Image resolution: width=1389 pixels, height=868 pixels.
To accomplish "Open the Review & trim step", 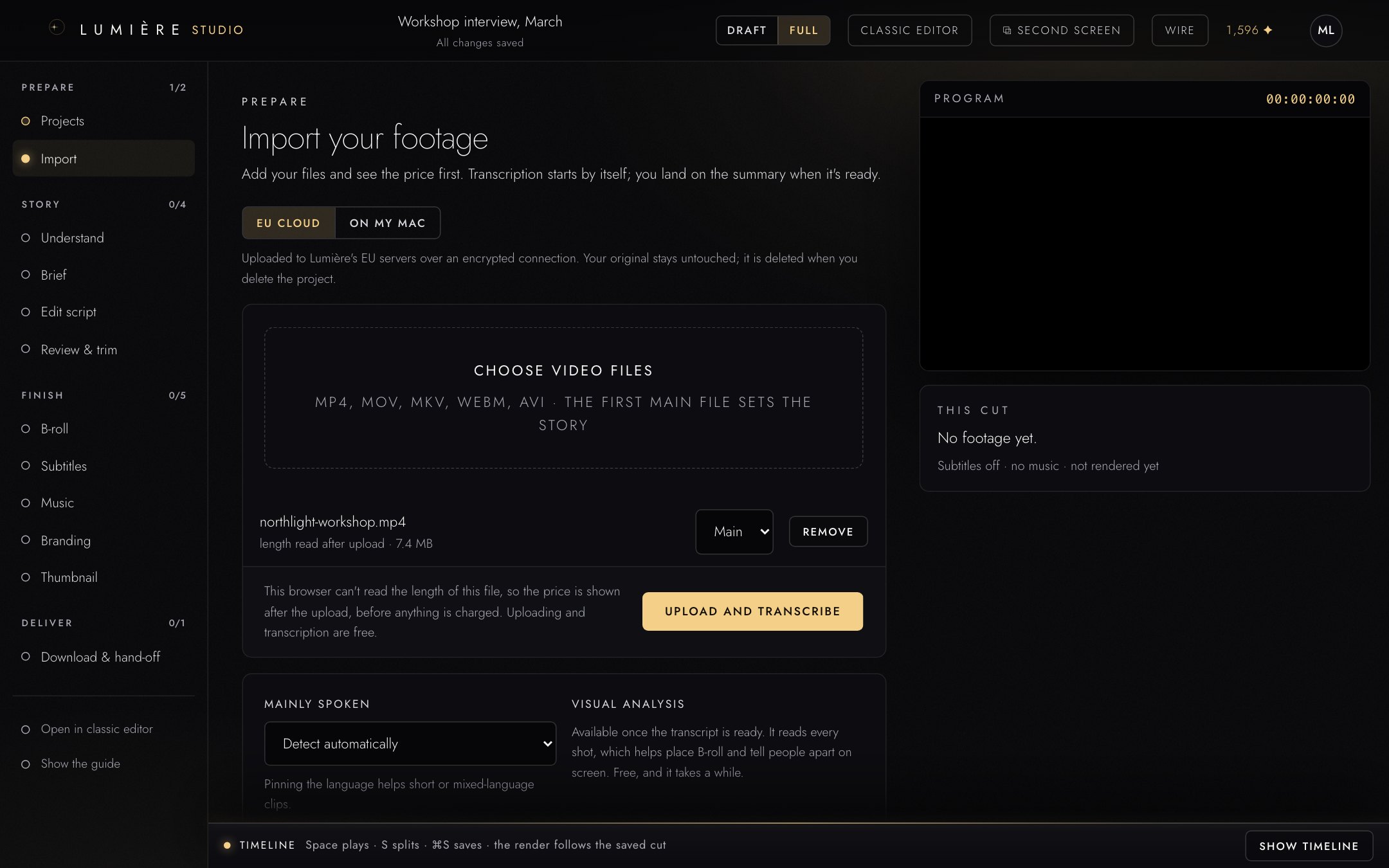I will pyautogui.click(x=104, y=349).
